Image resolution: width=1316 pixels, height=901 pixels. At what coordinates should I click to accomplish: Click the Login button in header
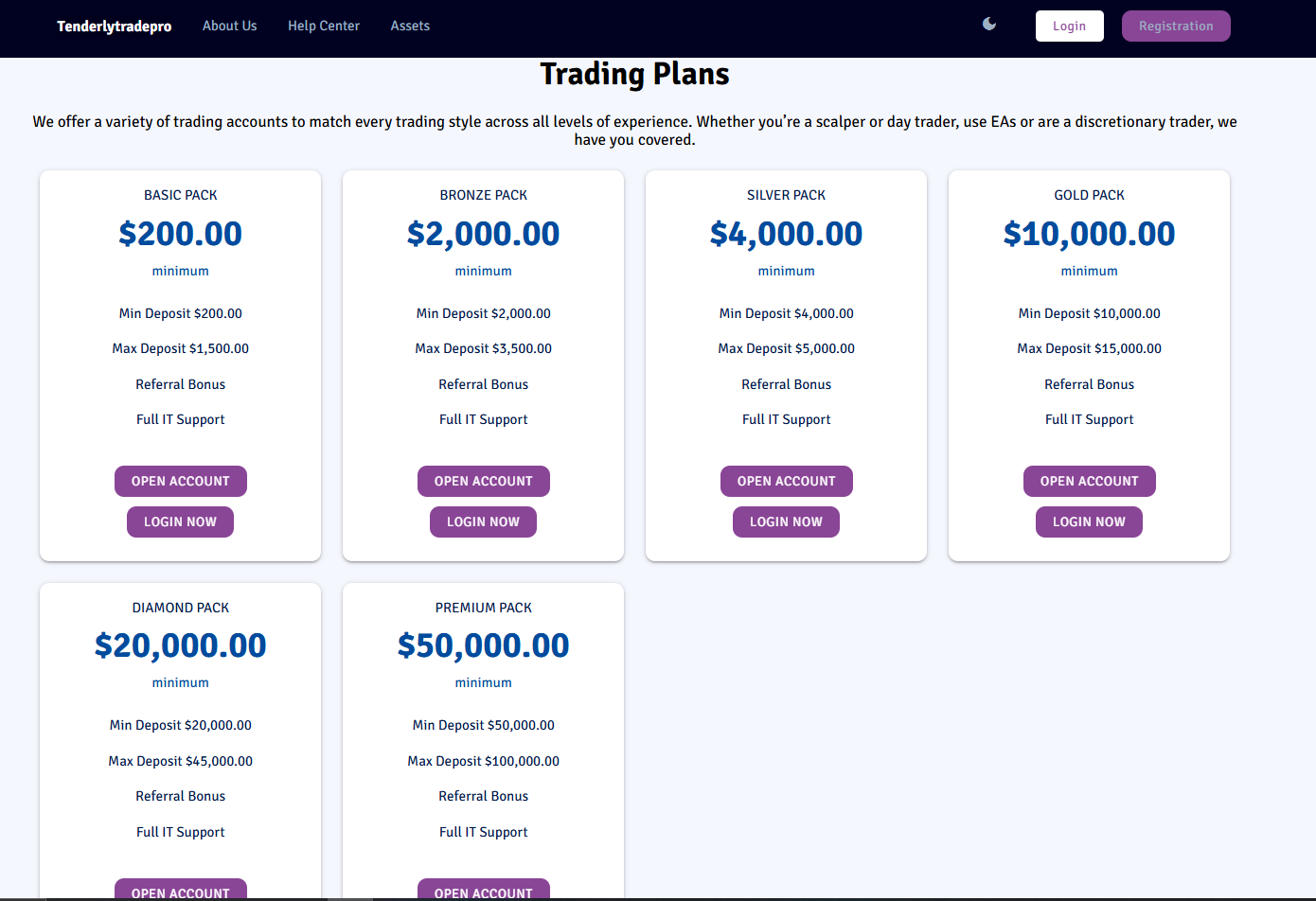(x=1069, y=26)
